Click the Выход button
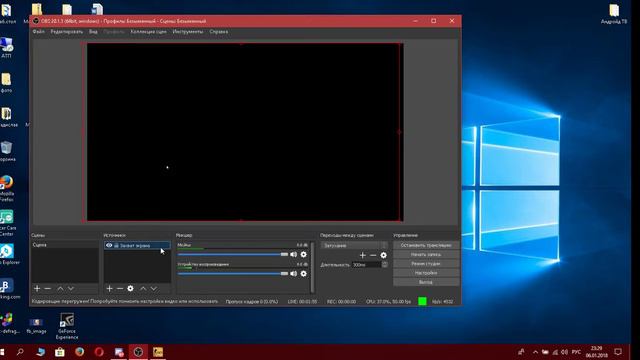Image resolution: width=640 pixels, height=360 pixels. [426, 282]
